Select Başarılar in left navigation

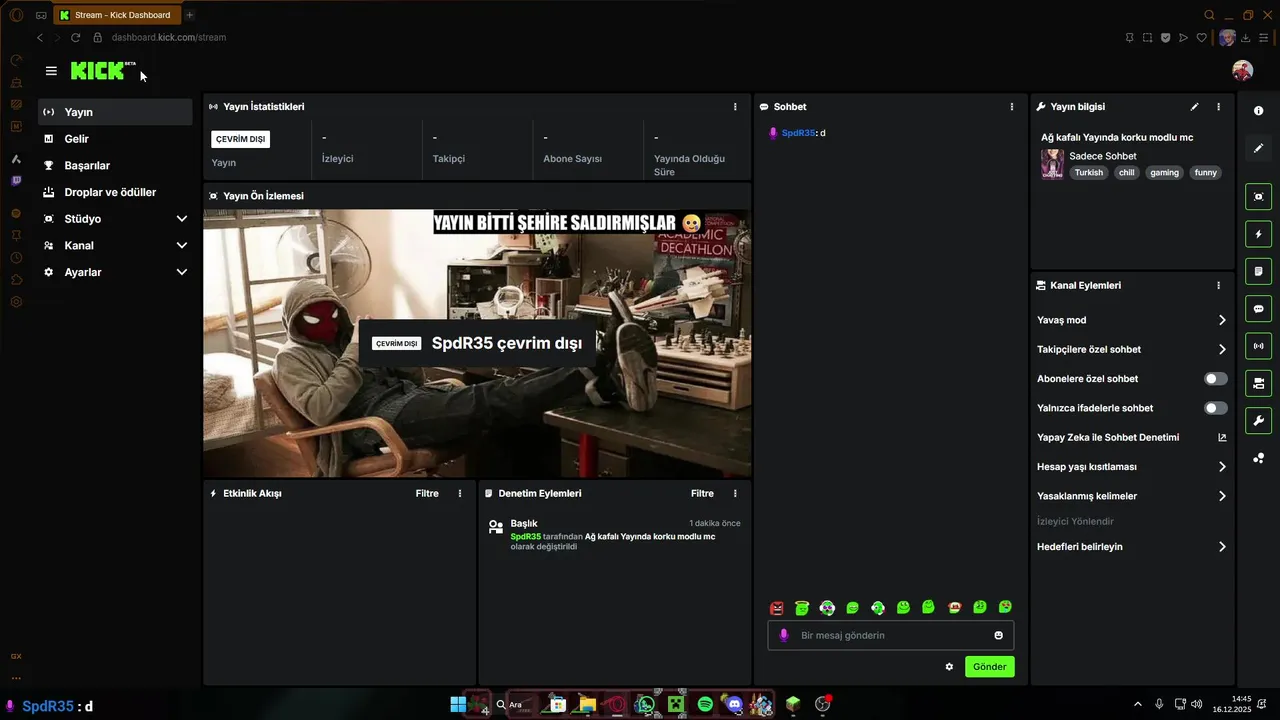coord(115,165)
